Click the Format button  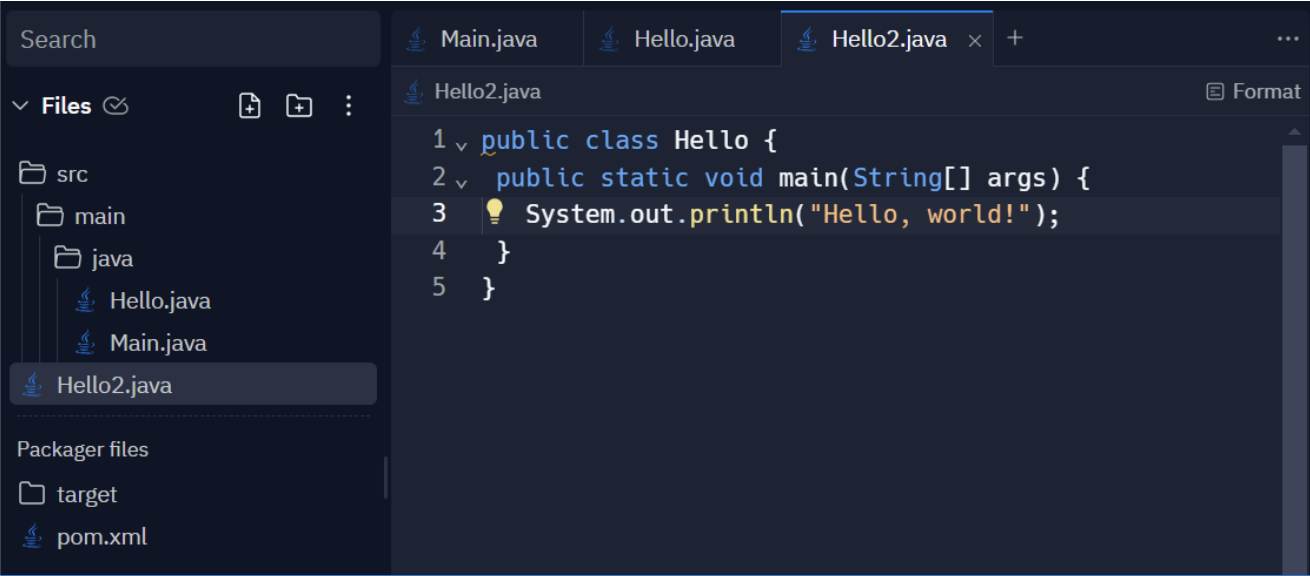point(1253,90)
